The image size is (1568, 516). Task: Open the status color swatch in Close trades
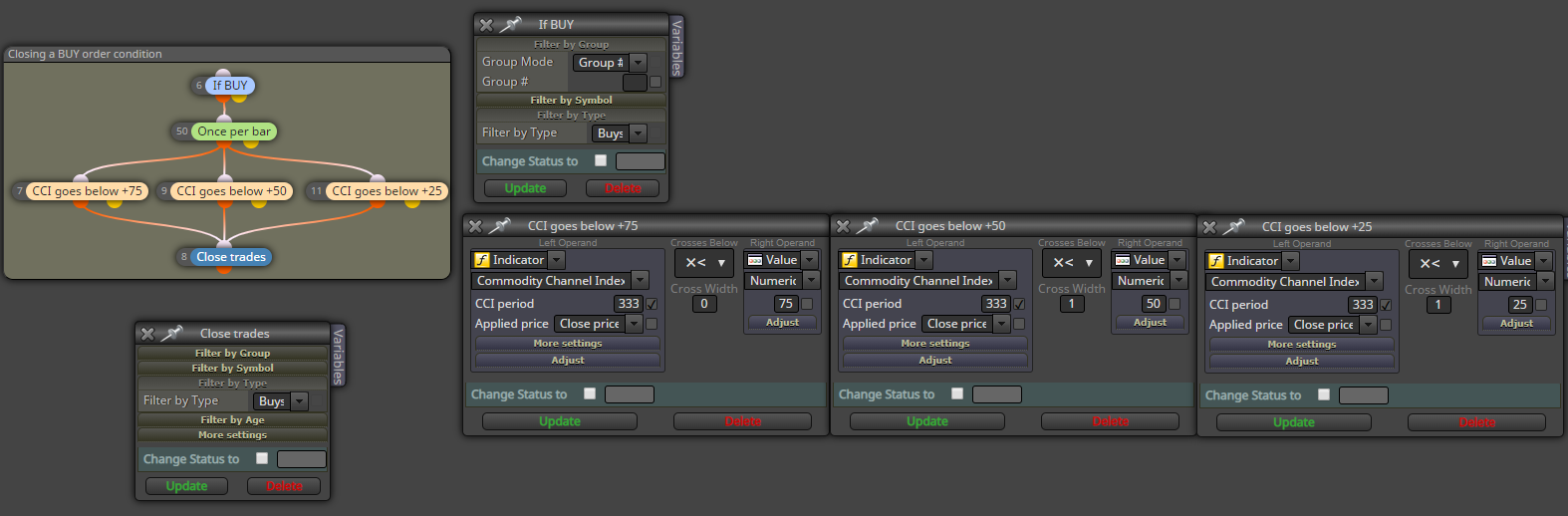[x=302, y=459]
